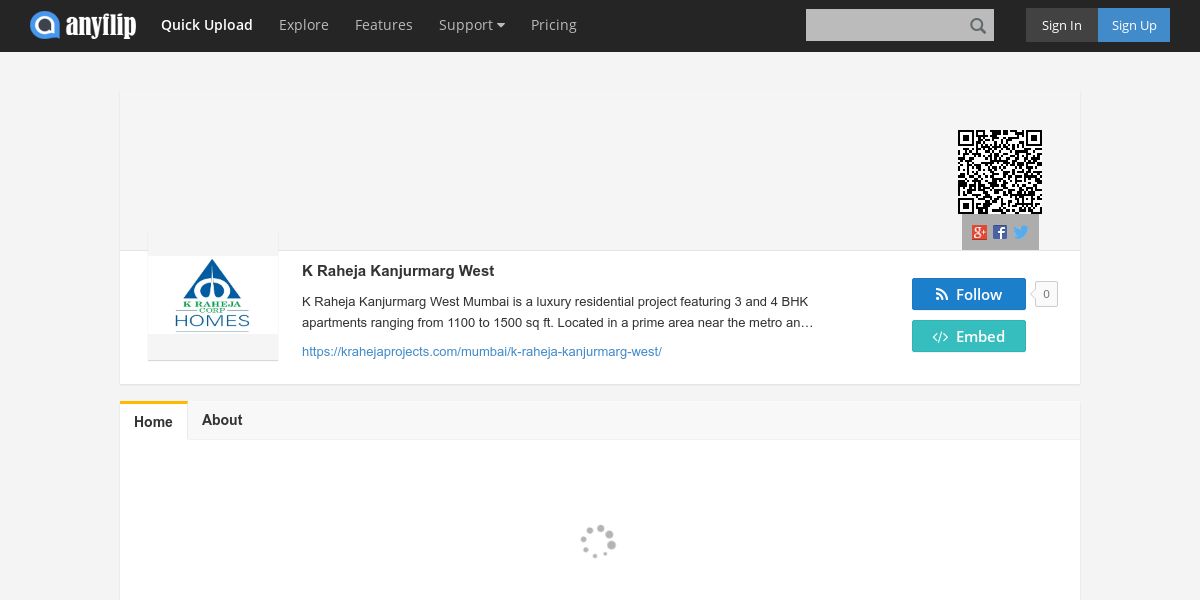Click the Sign Up button
Viewport: 1200px width, 600px height.
coord(1134,25)
